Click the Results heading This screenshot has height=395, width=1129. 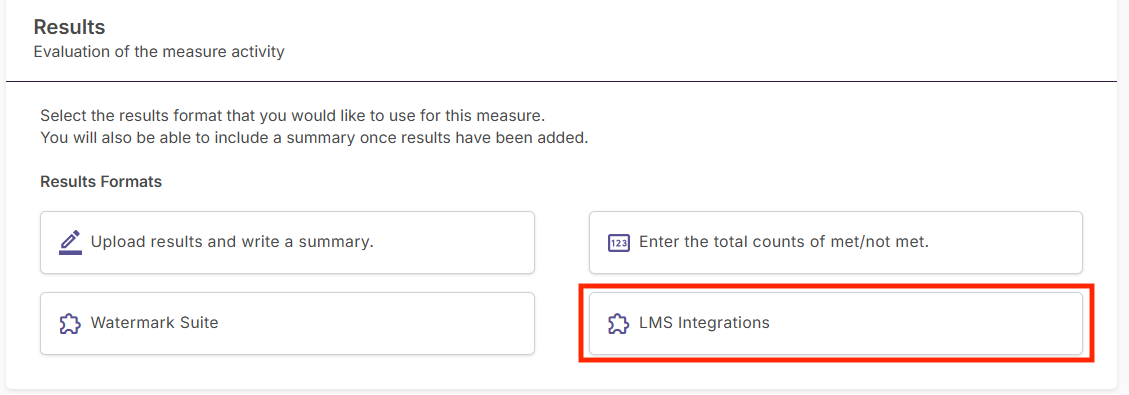click(x=70, y=28)
